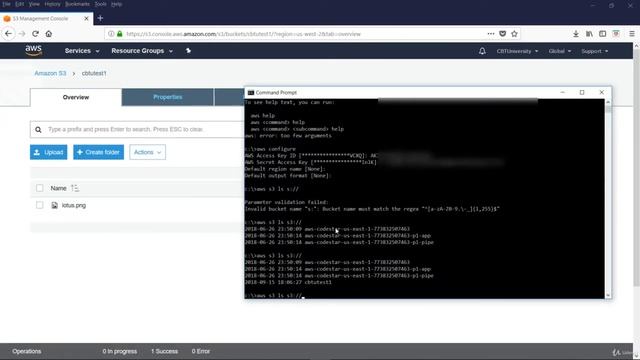Open the Firefox hamburger menu
The height and width of the screenshot is (360, 640).
[x=631, y=34]
